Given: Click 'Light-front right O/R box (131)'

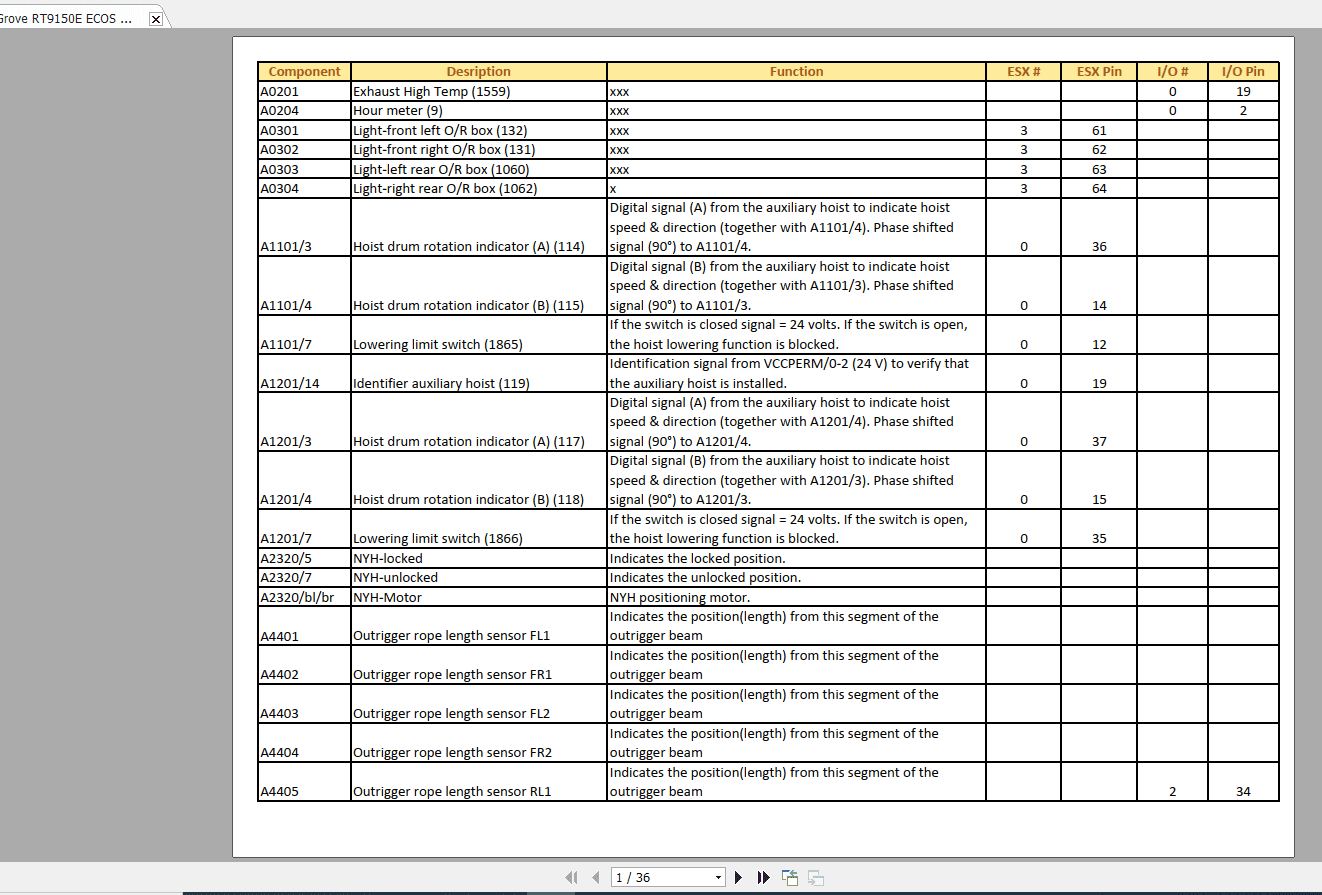Looking at the screenshot, I should coord(444,150).
